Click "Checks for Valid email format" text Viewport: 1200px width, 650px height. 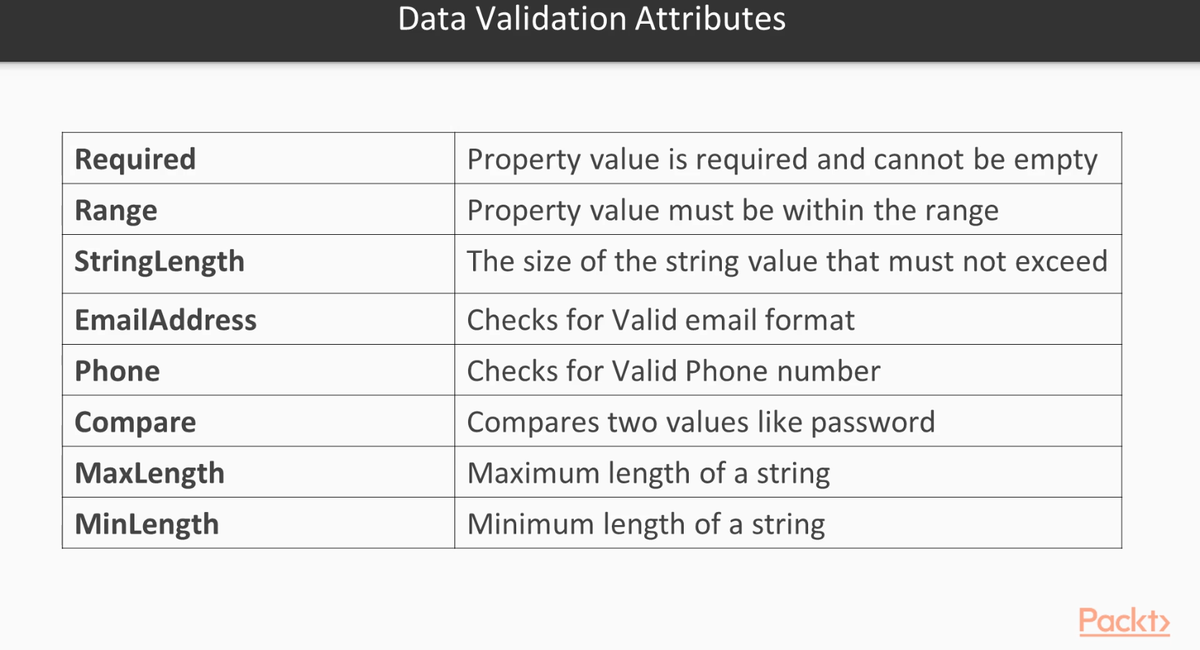(x=661, y=320)
